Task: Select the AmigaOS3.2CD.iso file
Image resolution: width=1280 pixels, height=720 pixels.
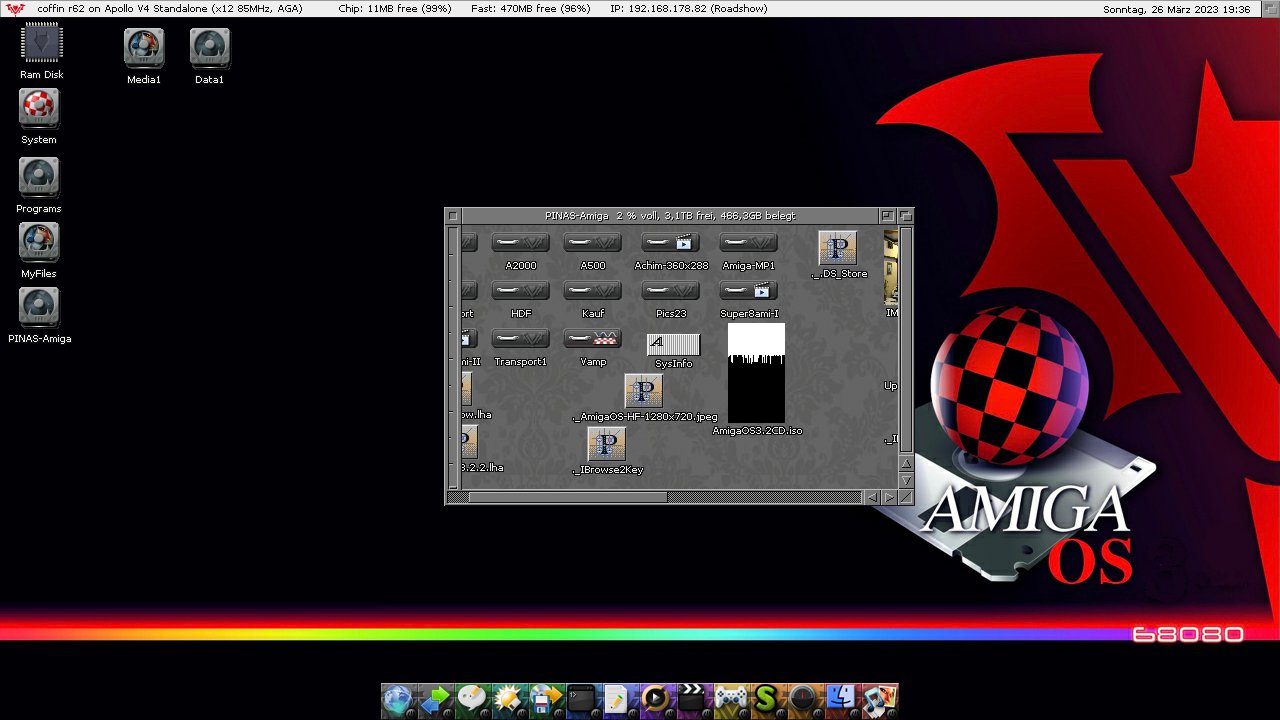Action: (x=756, y=373)
